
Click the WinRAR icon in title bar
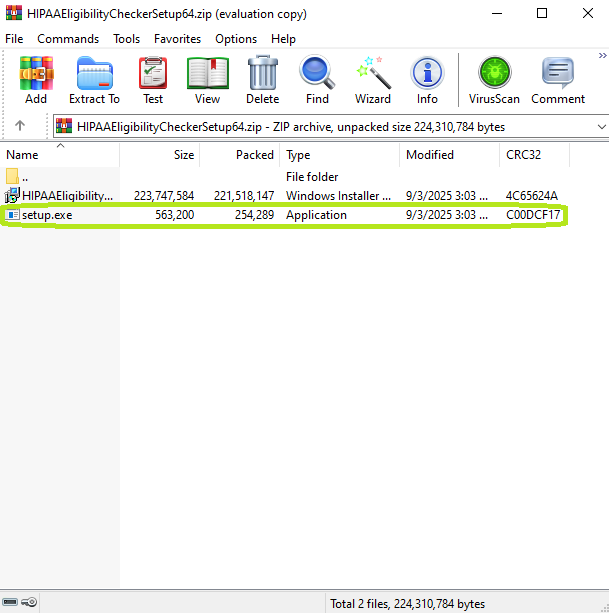click(14, 13)
